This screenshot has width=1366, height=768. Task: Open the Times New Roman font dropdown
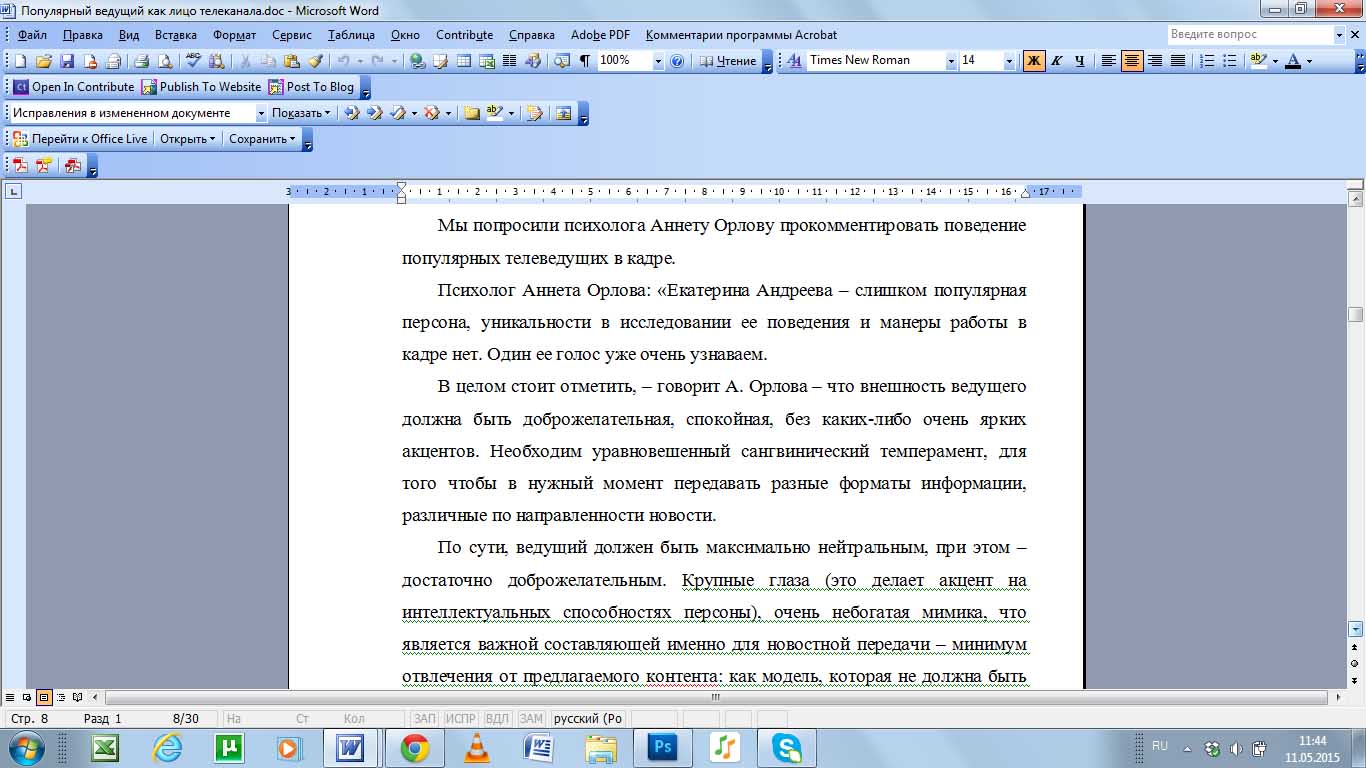pyautogui.click(x=951, y=61)
